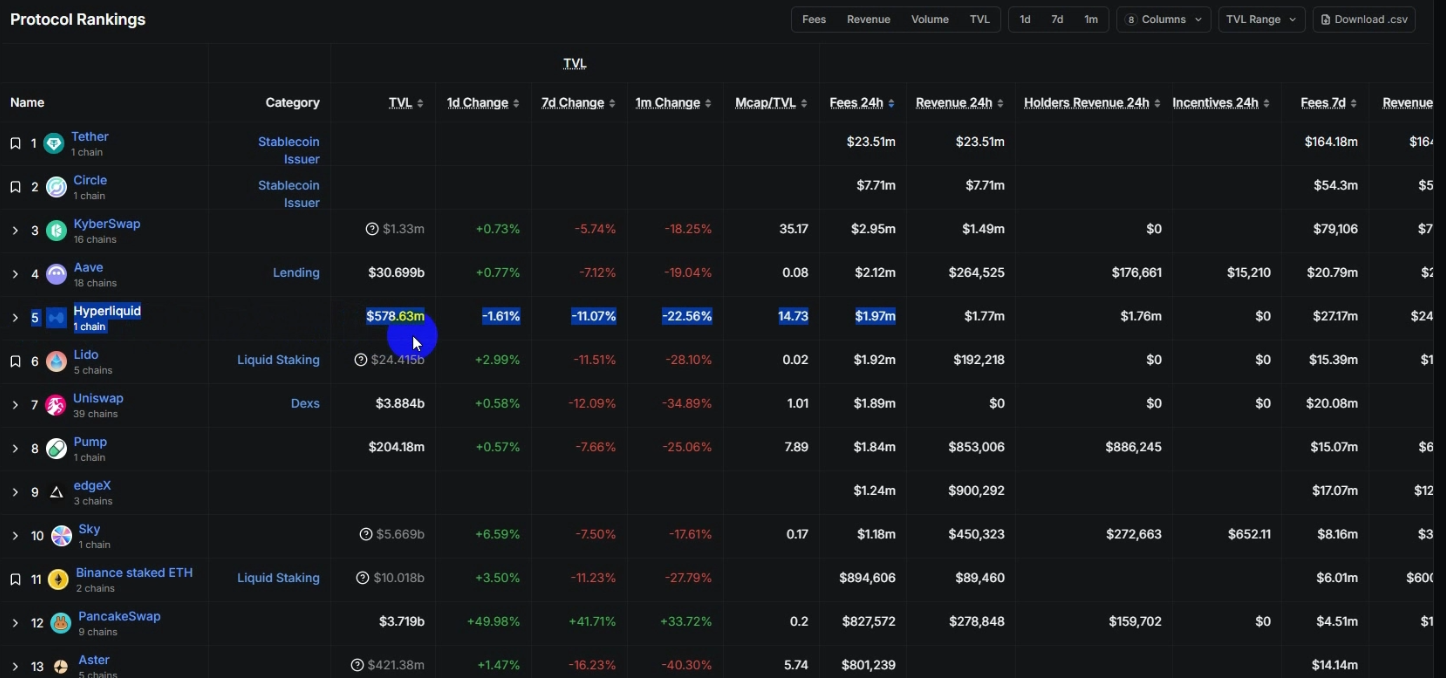Select the Revenue view tab

coord(868,19)
